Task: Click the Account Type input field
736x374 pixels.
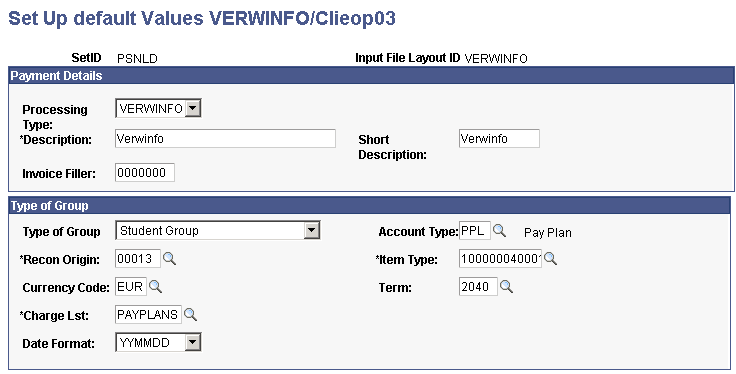Action: point(475,230)
